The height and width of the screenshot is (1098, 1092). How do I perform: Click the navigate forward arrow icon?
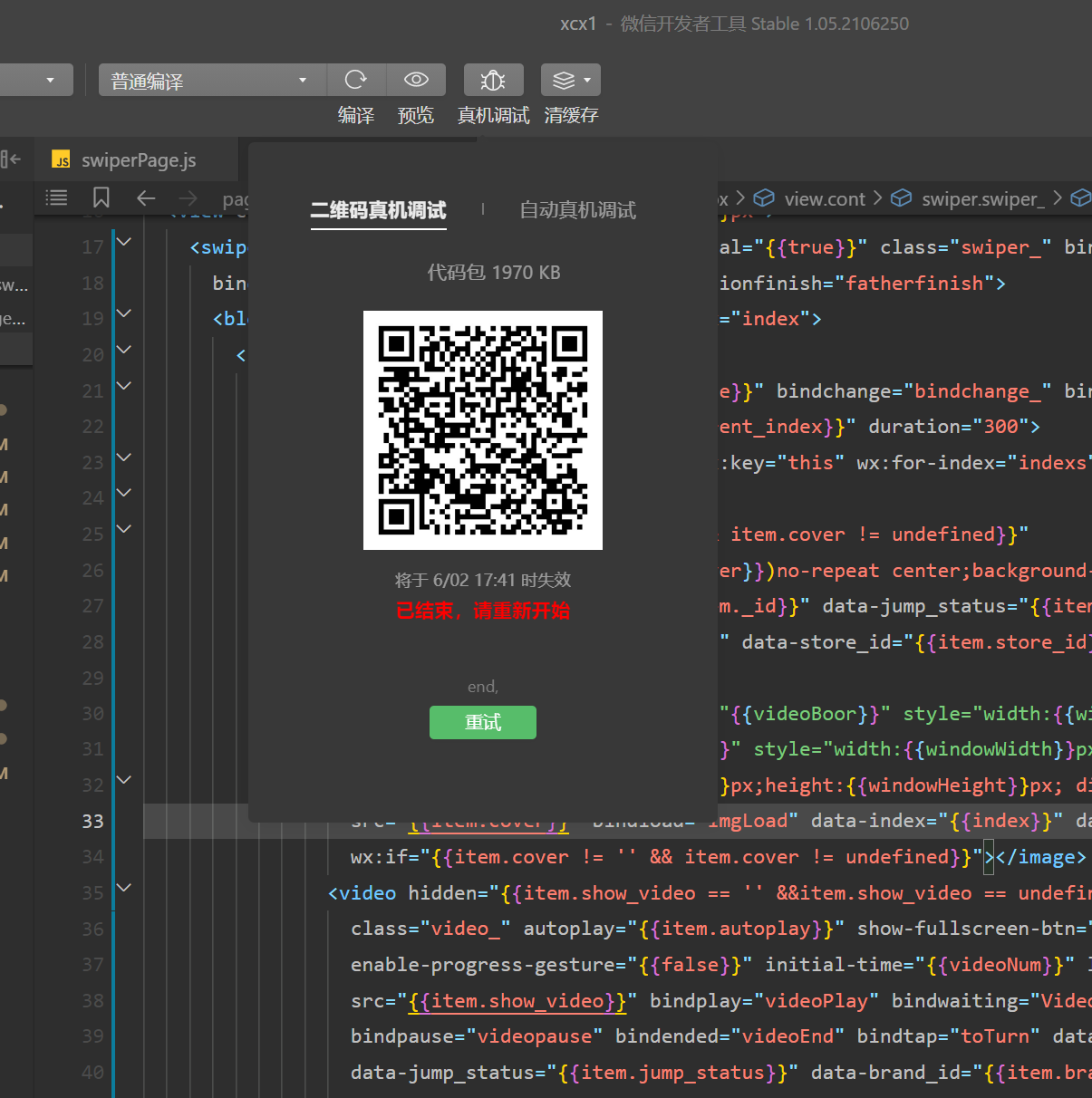188,197
